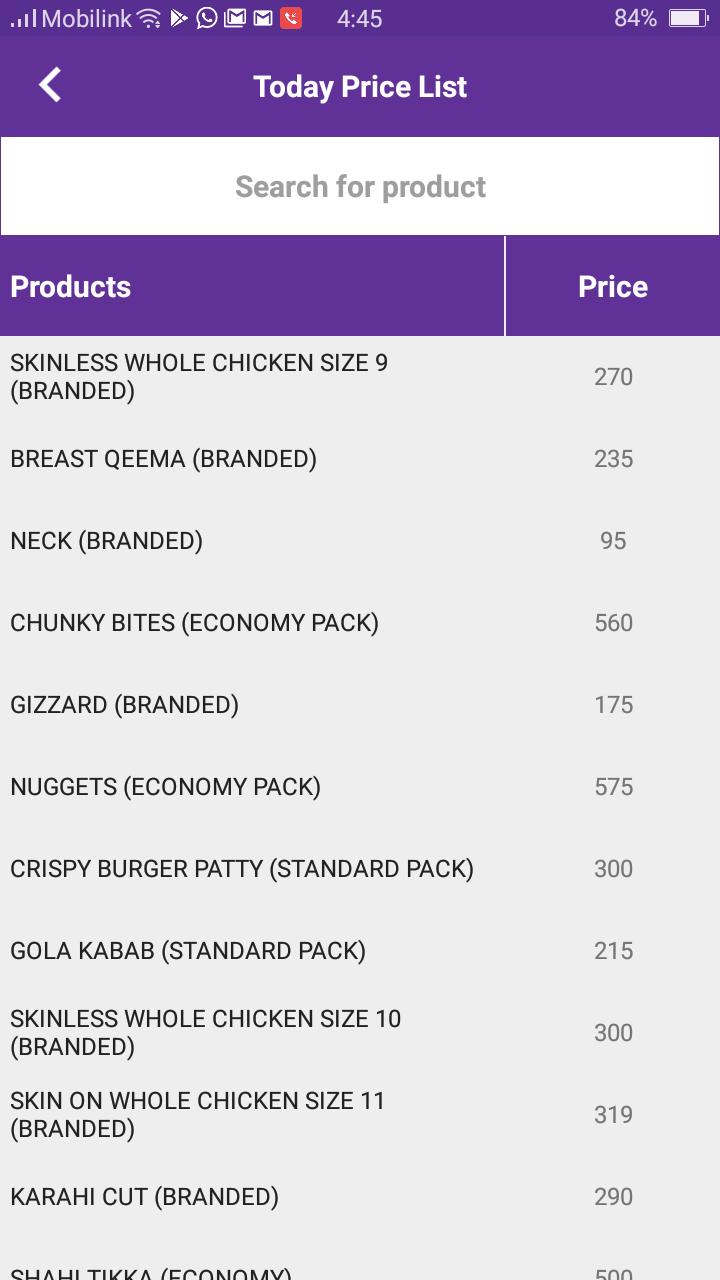The image size is (720, 1280).
Task: Tap Gola Kabab (Standard Pack) row
Action: click(360, 951)
